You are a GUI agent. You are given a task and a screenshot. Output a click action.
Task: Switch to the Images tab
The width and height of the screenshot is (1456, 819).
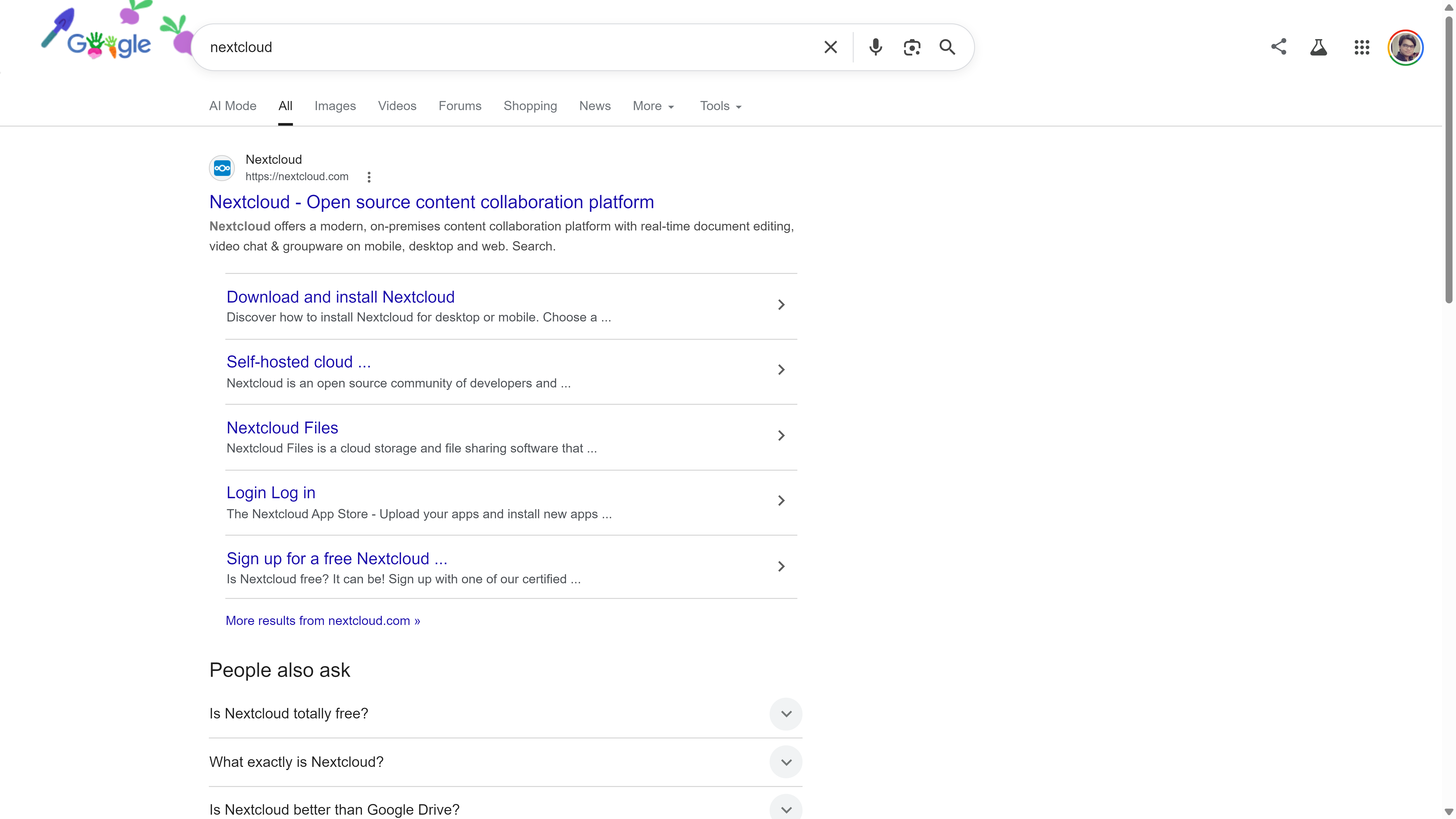point(335,106)
